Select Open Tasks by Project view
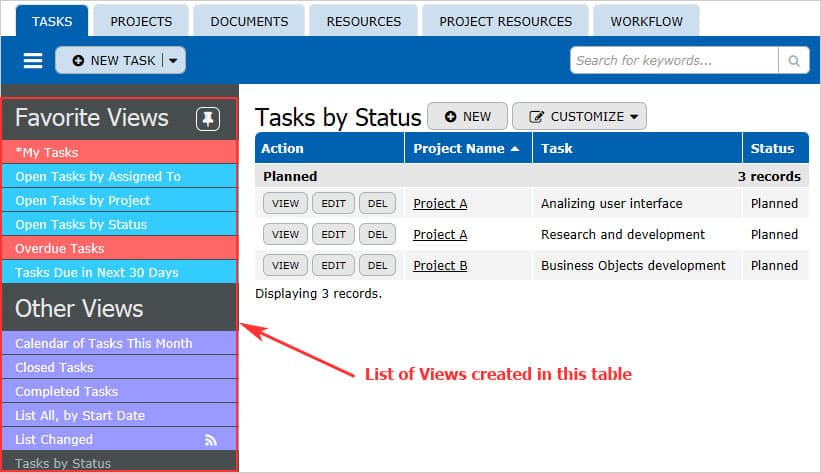The height and width of the screenshot is (473, 821). 119,200
